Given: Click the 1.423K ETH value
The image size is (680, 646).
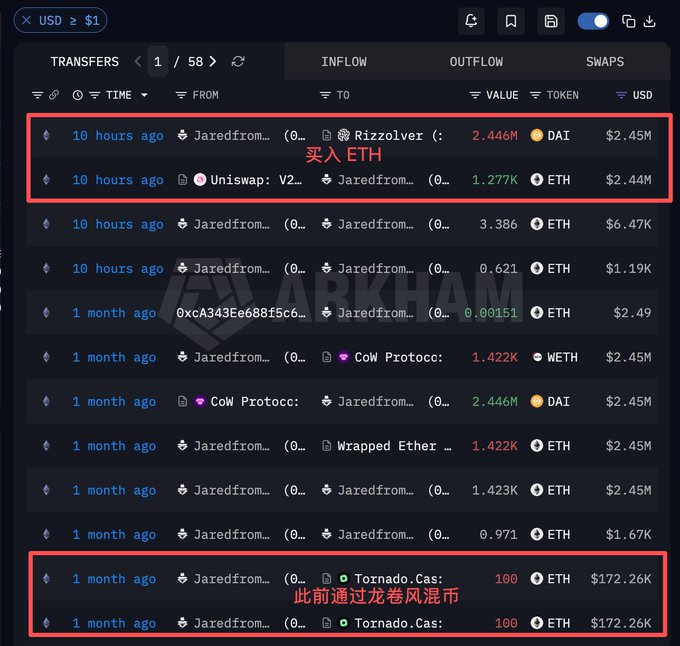Looking at the screenshot, I should pyautogui.click(x=494, y=490).
